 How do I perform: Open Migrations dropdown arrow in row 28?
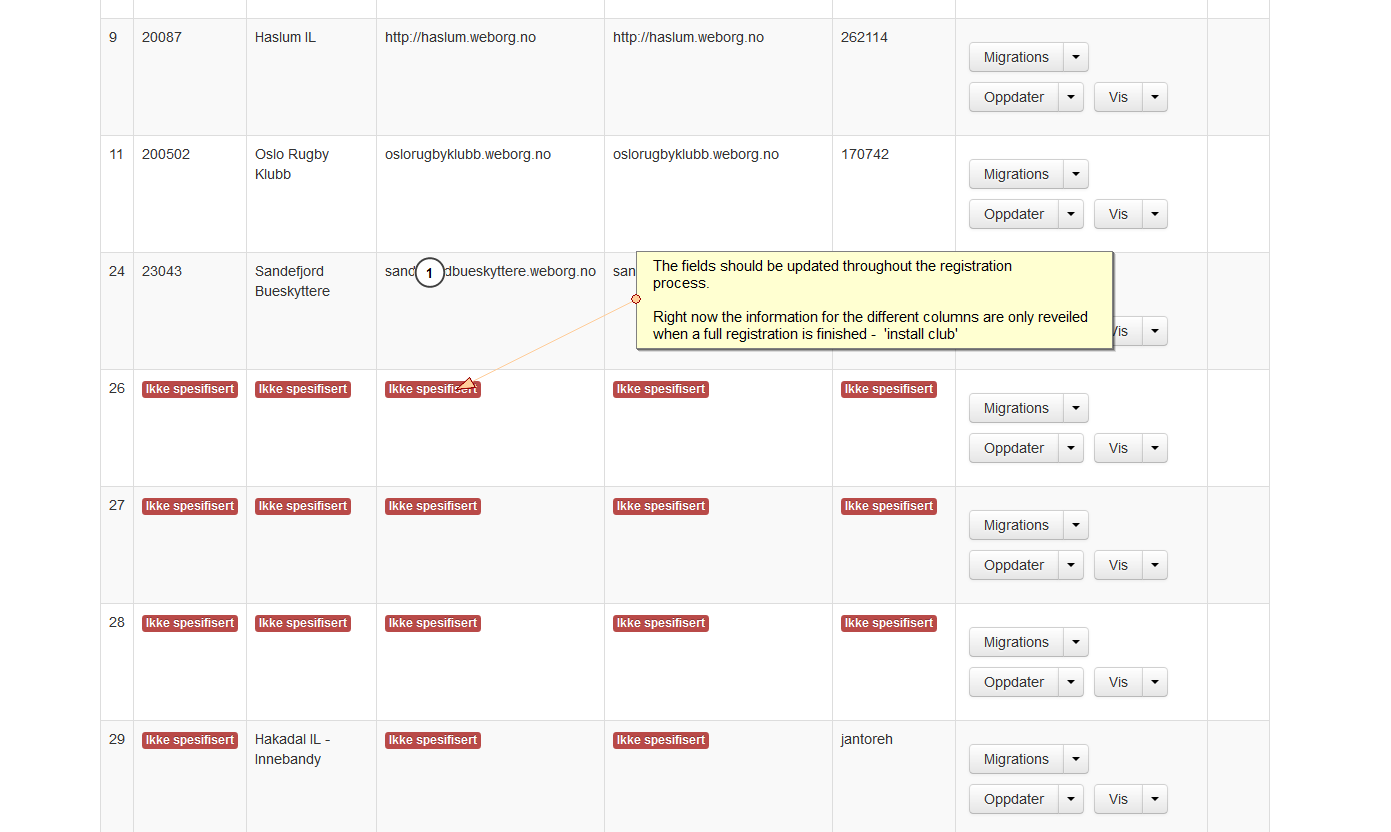pos(1075,642)
